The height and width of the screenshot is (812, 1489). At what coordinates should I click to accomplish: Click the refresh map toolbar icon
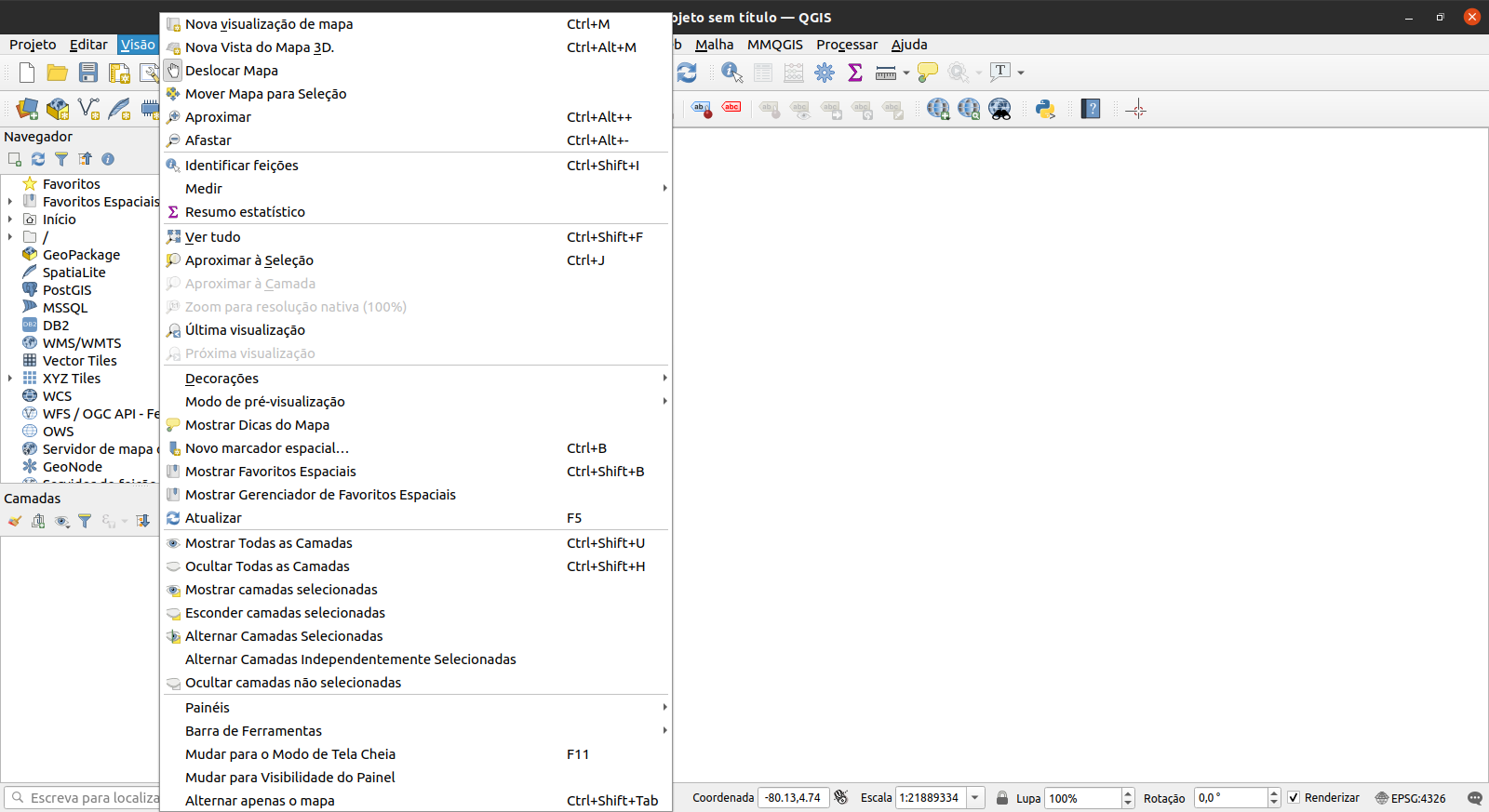coord(687,73)
